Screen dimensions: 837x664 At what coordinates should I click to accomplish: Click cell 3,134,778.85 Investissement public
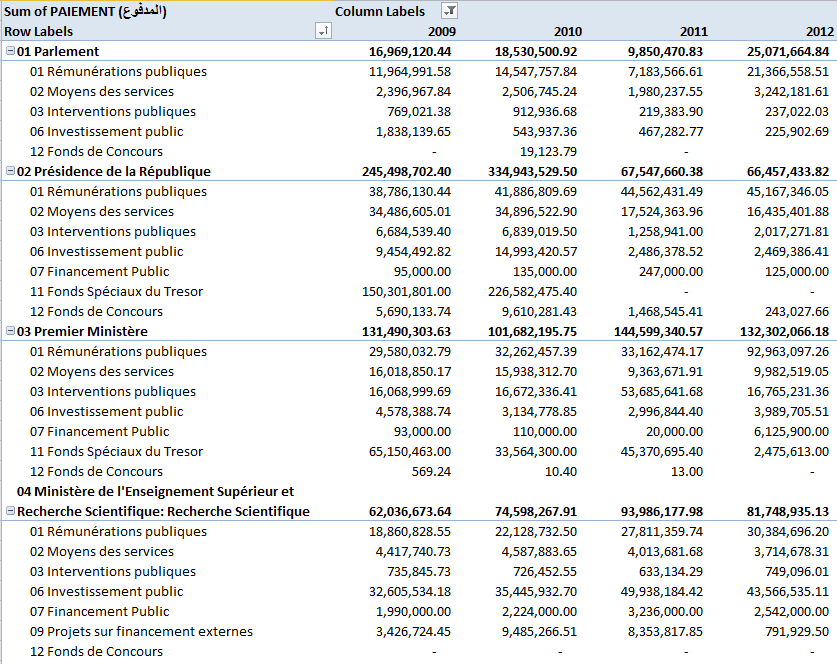[539, 412]
